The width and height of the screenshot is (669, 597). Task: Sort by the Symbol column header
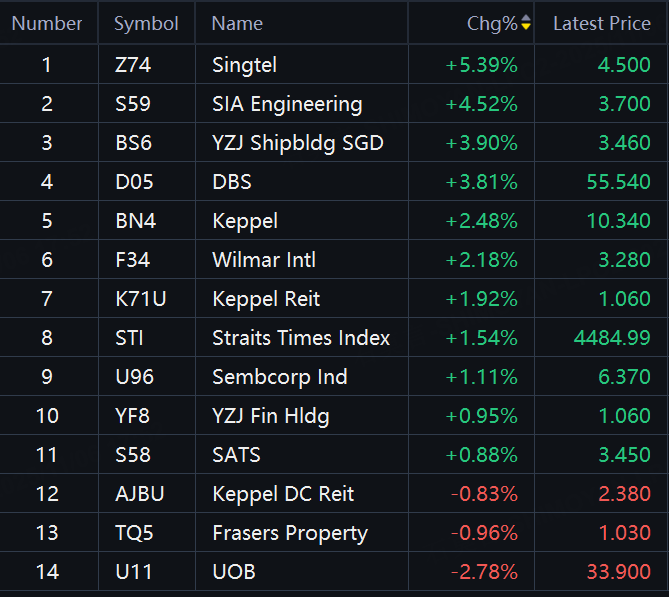tap(146, 23)
